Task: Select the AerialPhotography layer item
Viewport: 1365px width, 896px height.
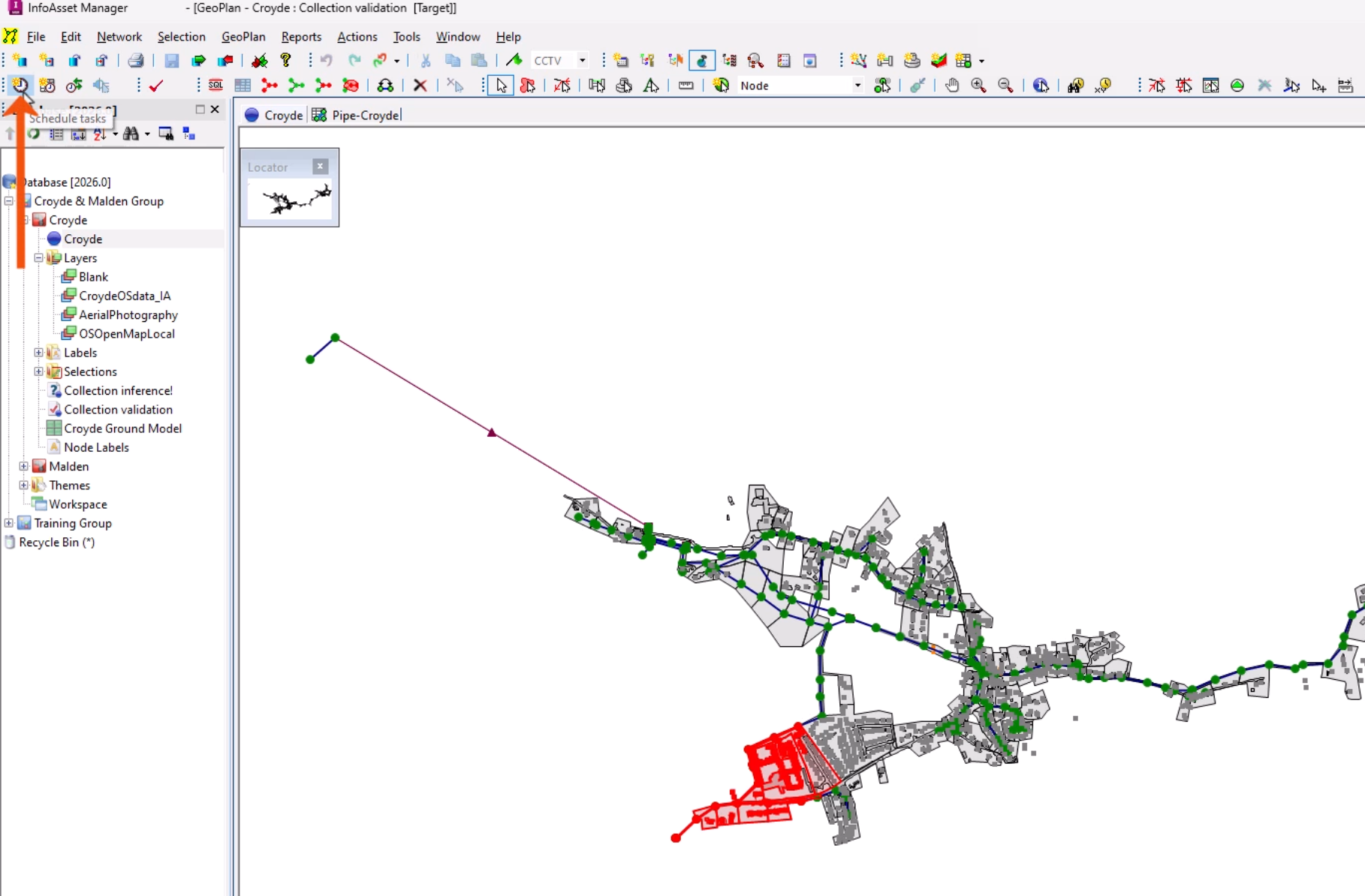Action: (128, 315)
